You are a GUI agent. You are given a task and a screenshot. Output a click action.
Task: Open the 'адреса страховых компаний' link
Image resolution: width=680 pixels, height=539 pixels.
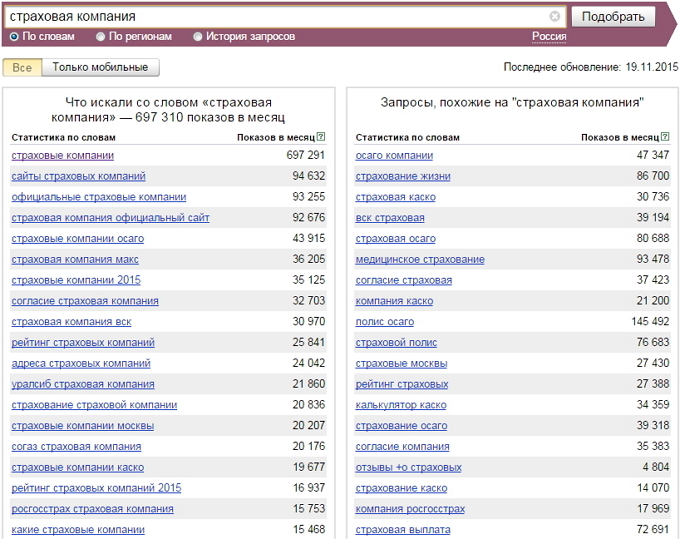tap(81, 363)
